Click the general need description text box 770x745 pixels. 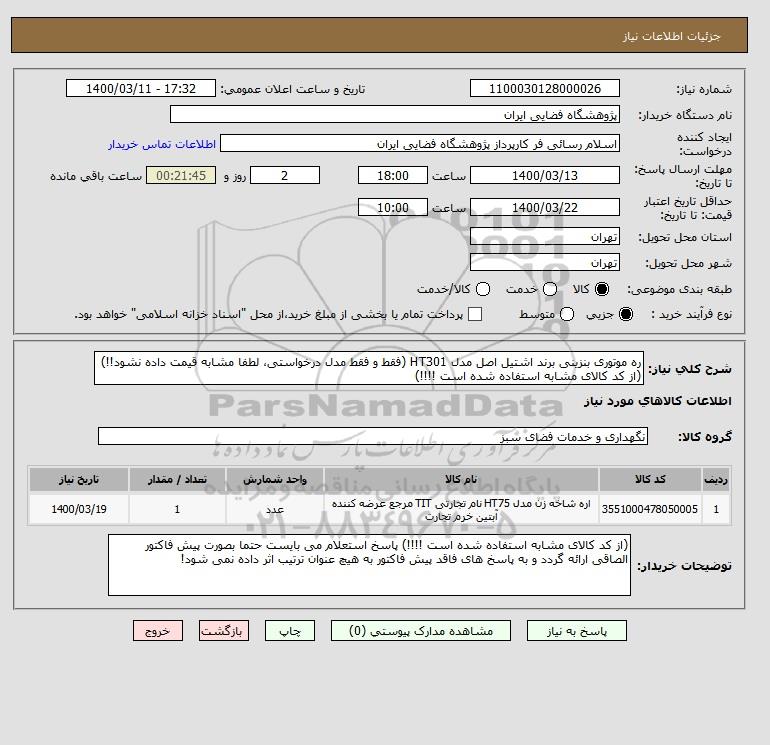pos(369,368)
